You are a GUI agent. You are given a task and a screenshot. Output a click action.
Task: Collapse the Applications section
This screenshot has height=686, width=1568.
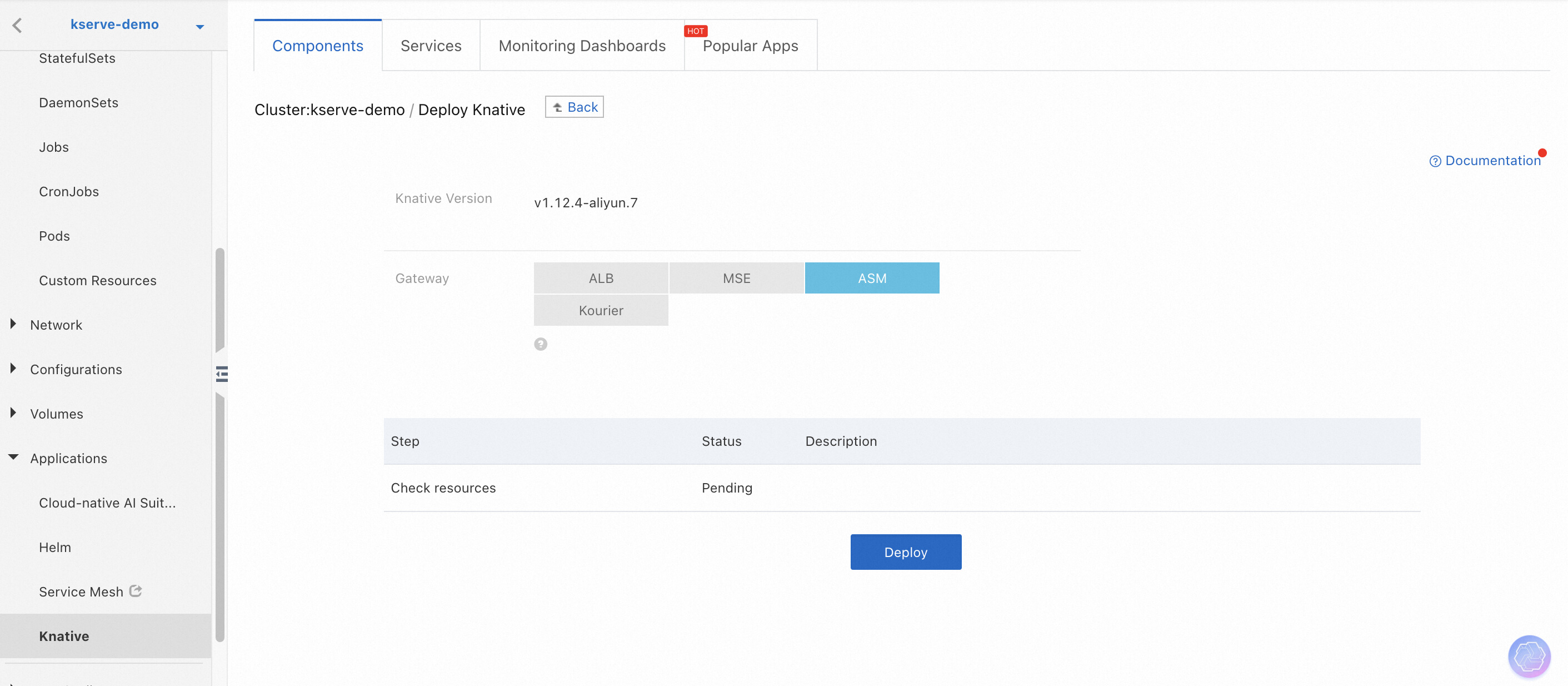[13, 457]
